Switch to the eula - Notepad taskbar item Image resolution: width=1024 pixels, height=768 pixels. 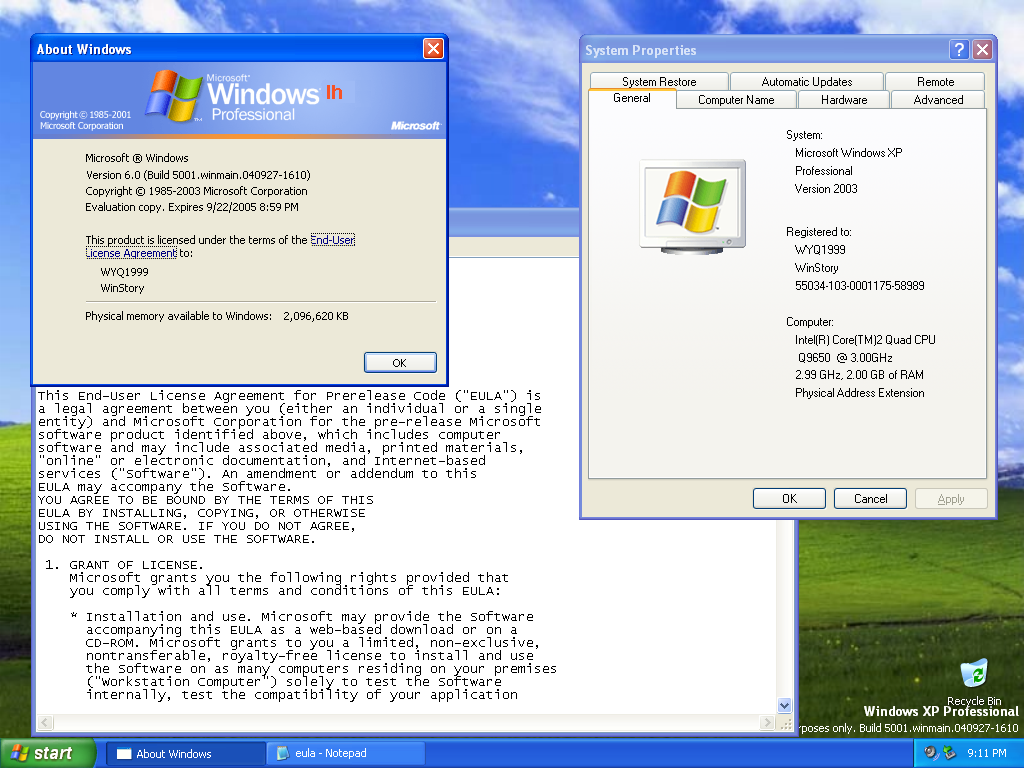345,753
